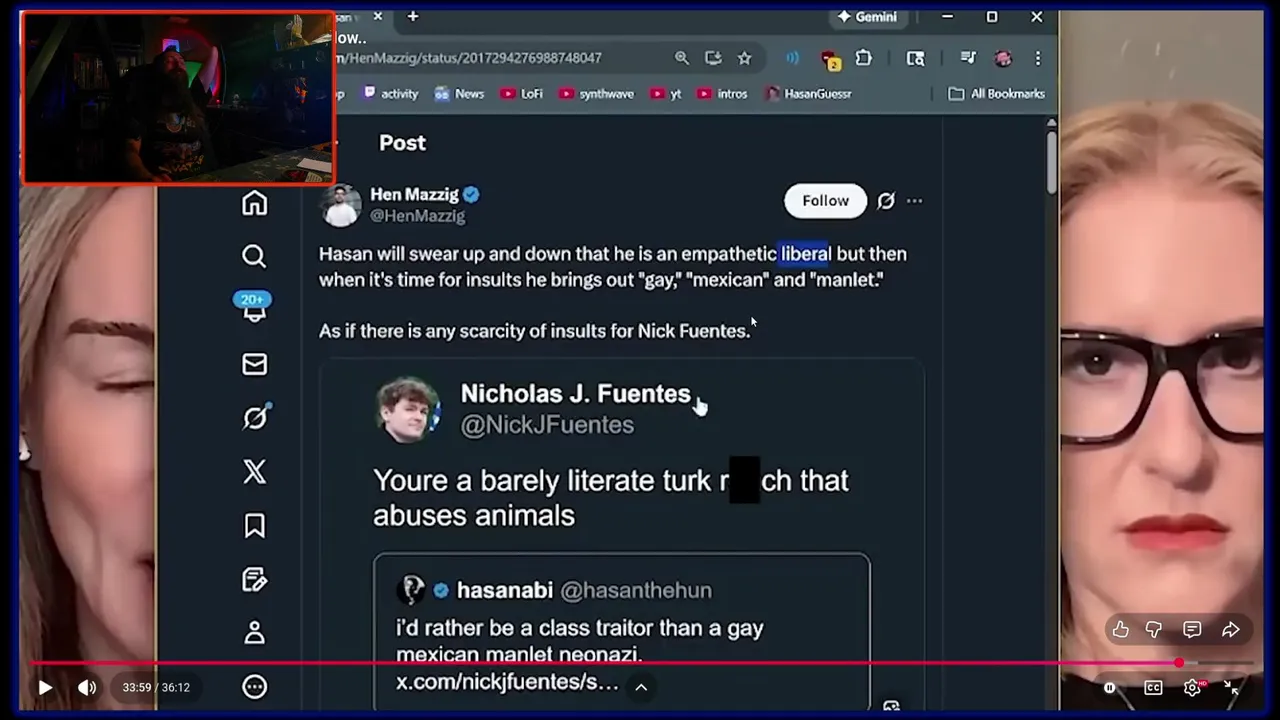This screenshot has height=720, width=1280.
Task: Open the X home icon in sidebar
Action: (x=254, y=203)
